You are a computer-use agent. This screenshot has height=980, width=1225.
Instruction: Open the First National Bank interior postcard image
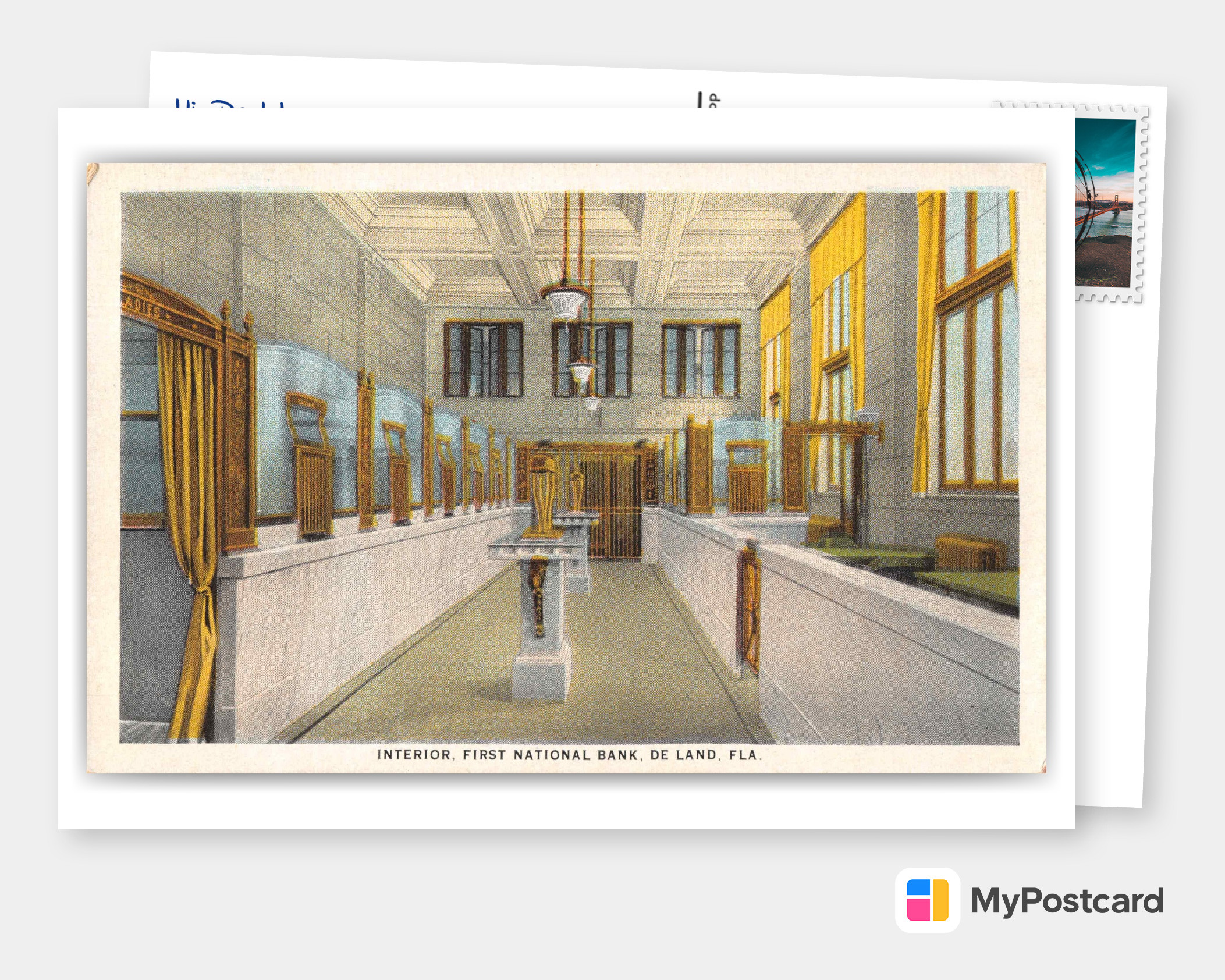coord(566,468)
